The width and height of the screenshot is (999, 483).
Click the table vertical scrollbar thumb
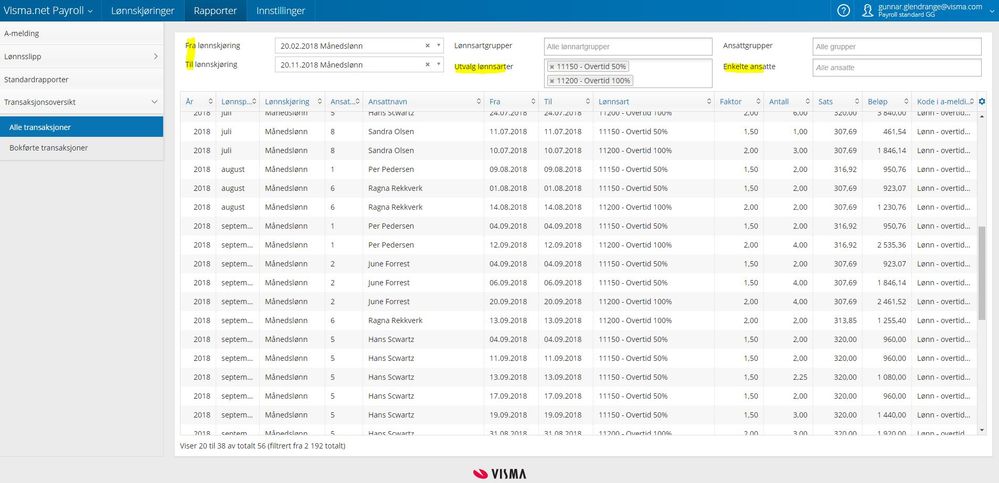[981, 273]
